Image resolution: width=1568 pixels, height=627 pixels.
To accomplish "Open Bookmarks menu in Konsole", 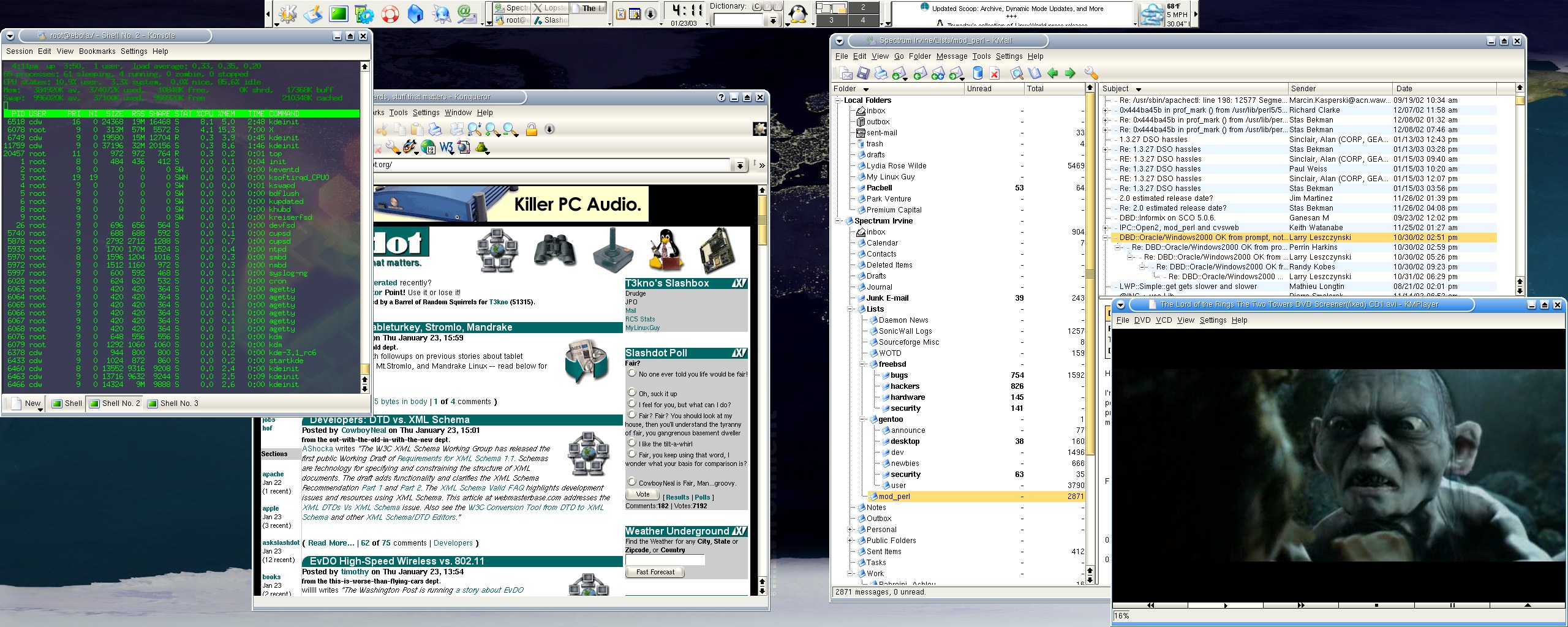I will coord(97,51).
